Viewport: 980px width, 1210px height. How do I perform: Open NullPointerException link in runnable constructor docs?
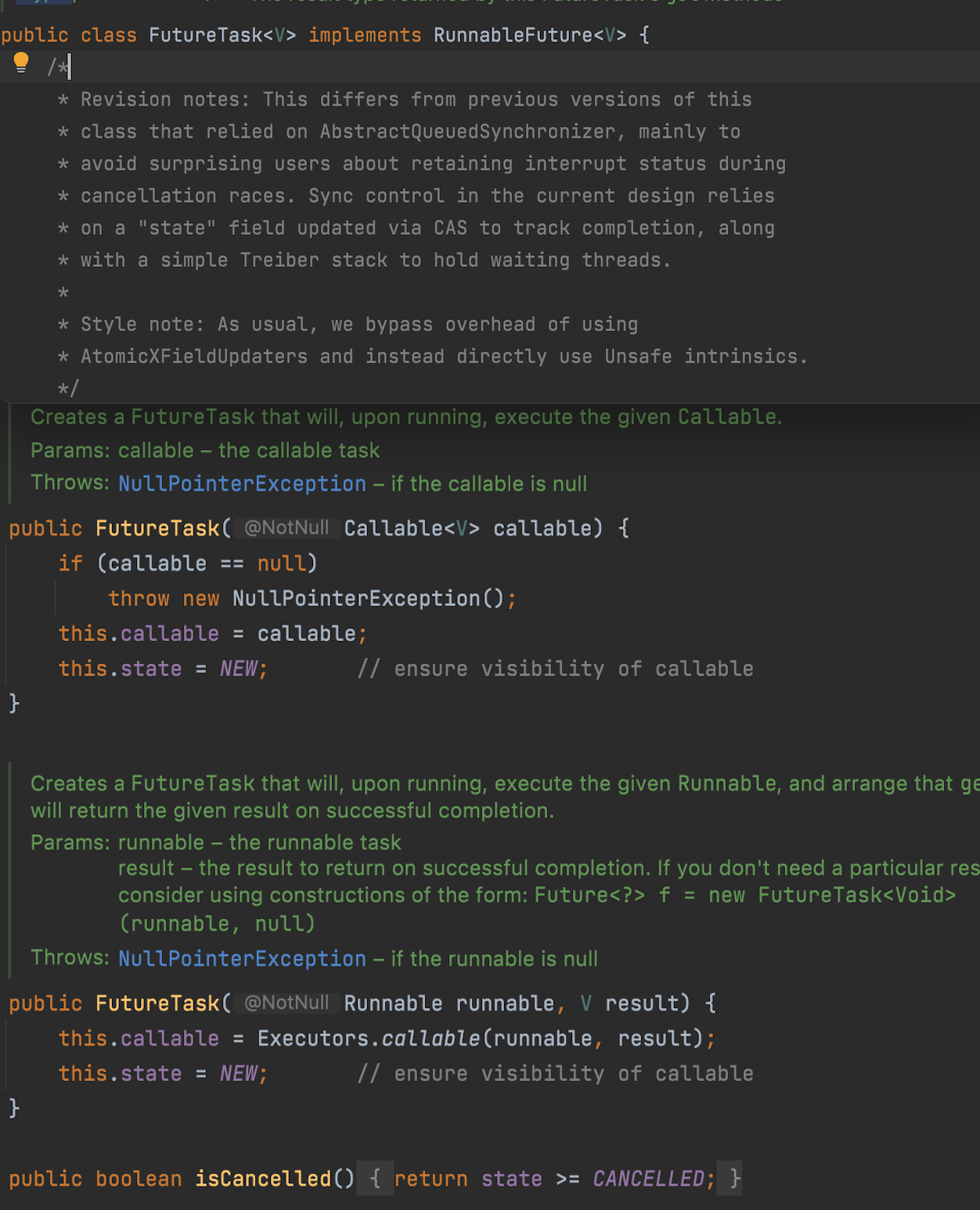(242, 959)
